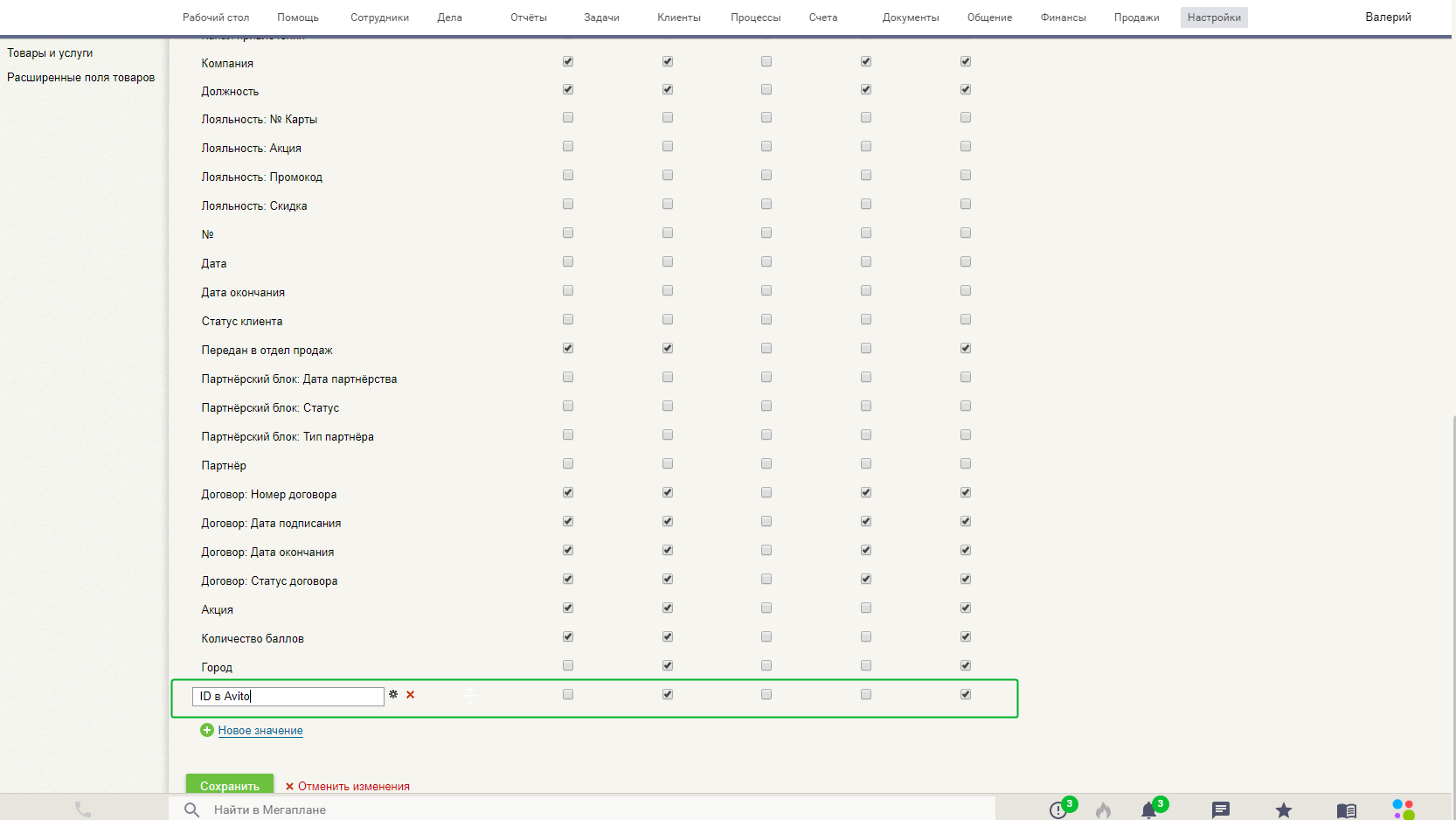Image resolution: width=1456 pixels, height=820 pixels.
Task: Grab the reorder handle of ID в Avito row
Action: pos(469,696)
